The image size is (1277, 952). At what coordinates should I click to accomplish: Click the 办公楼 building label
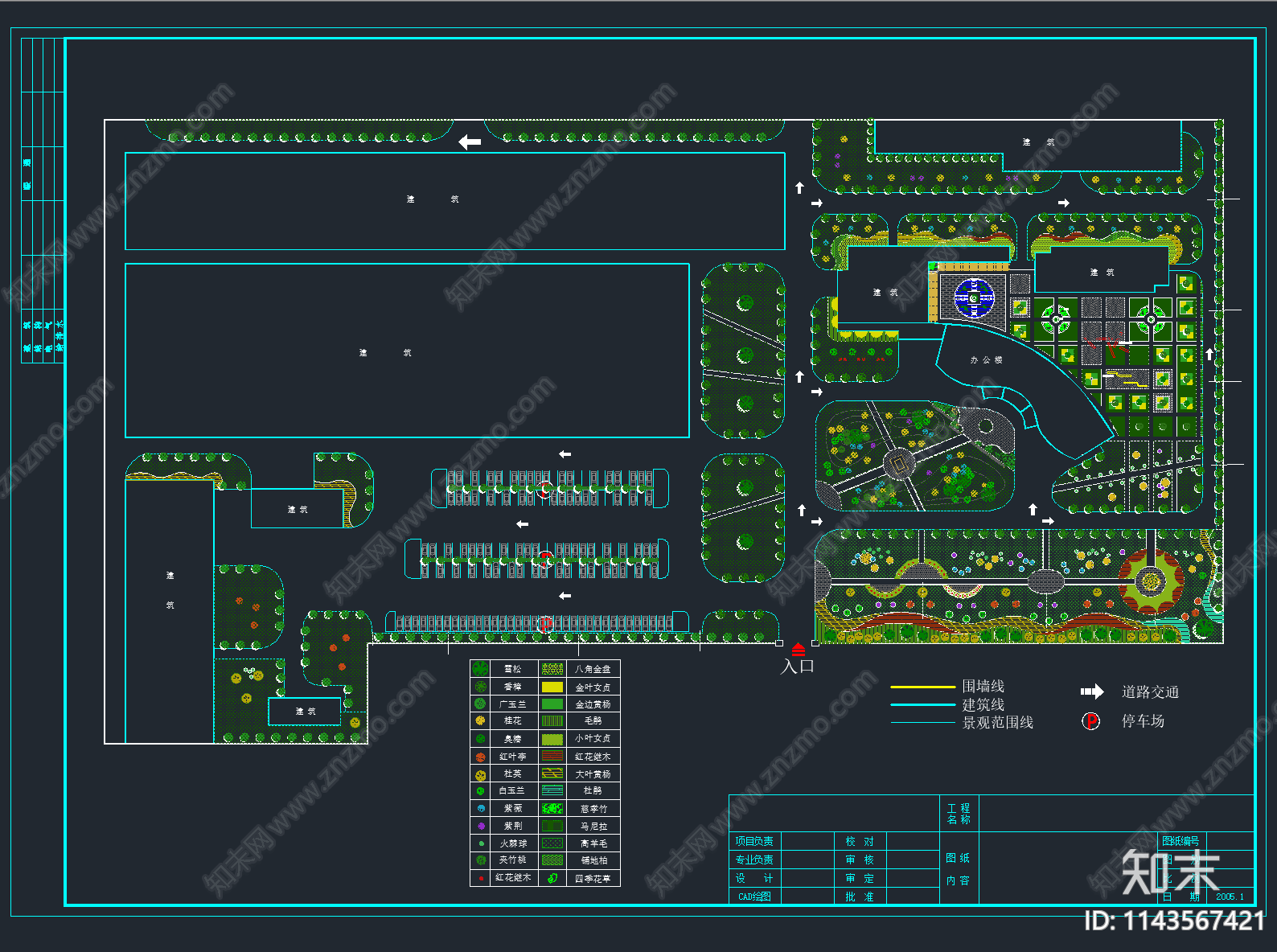(986, 360)
